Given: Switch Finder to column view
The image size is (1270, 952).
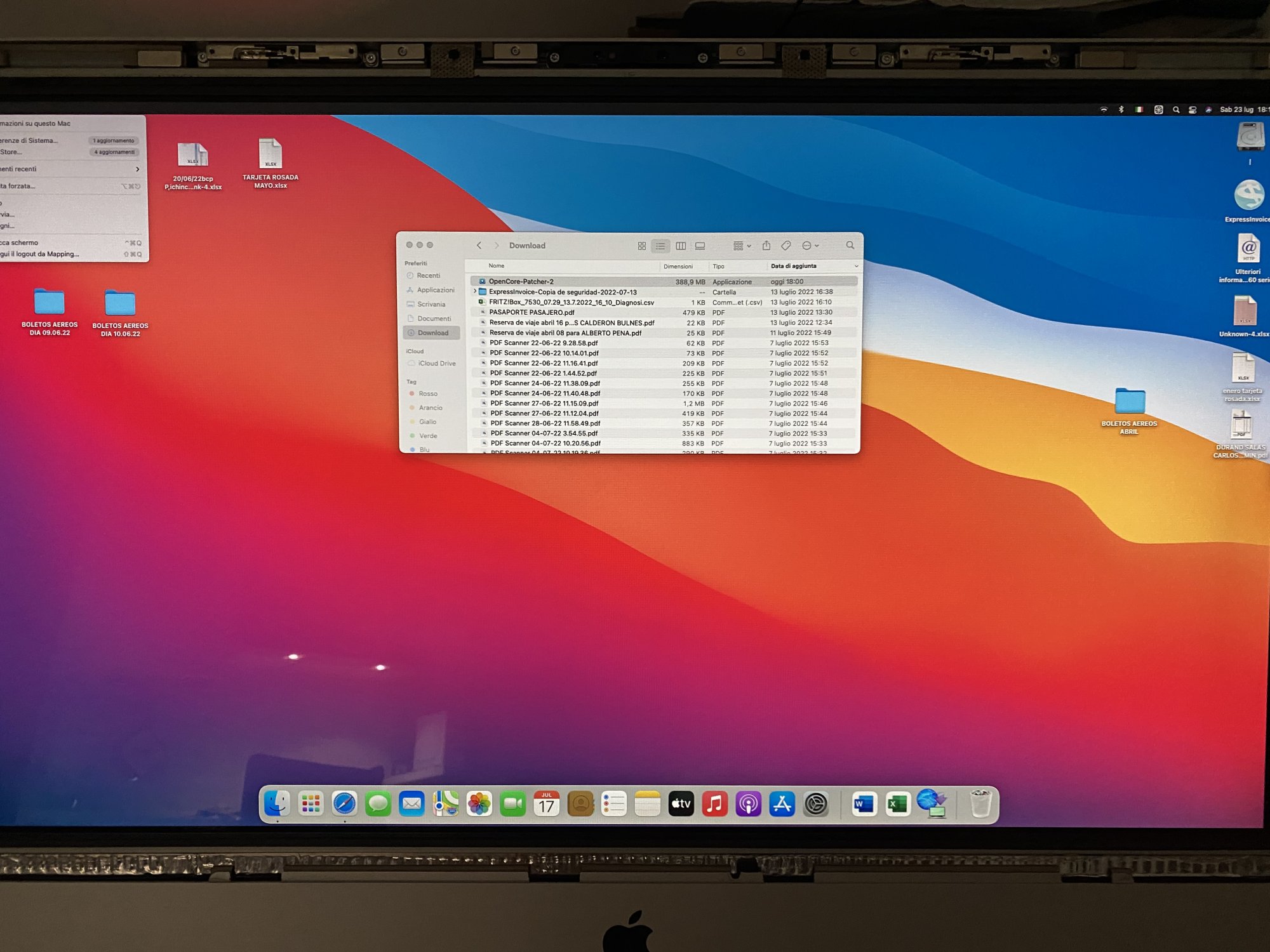Looking at the screenshot, I should point(680,246).
